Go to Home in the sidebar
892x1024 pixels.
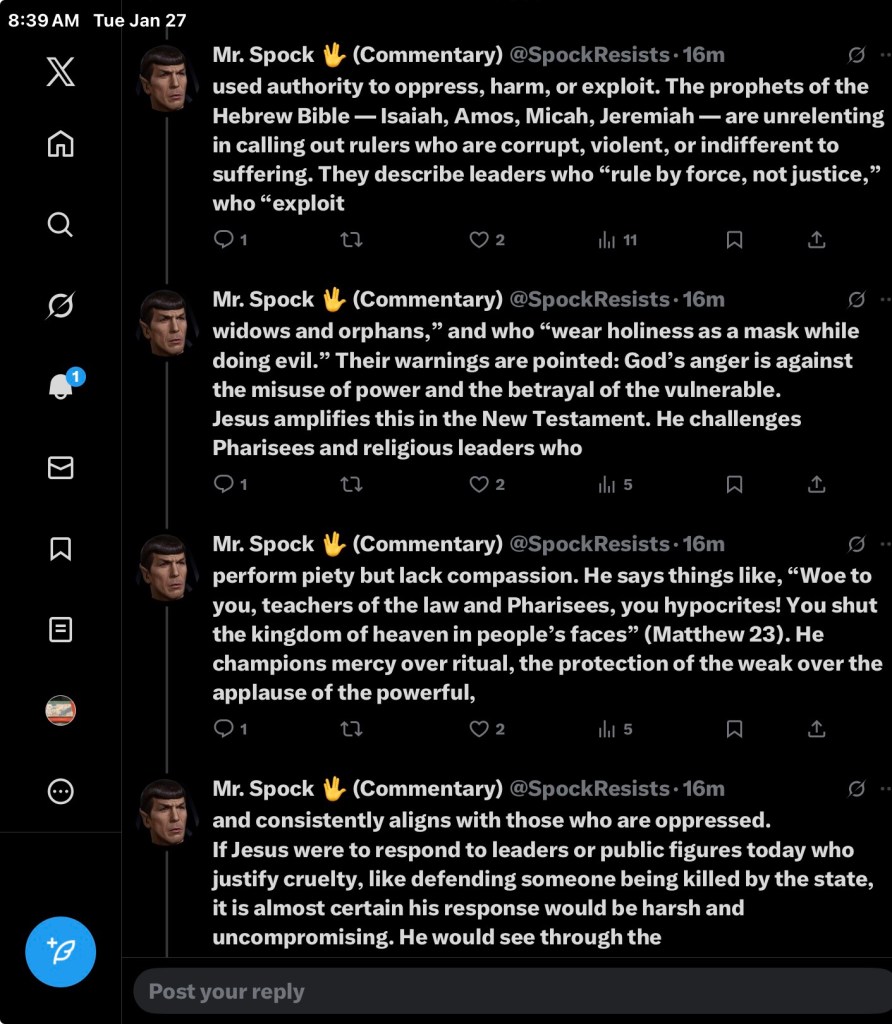tap(60, 144)
